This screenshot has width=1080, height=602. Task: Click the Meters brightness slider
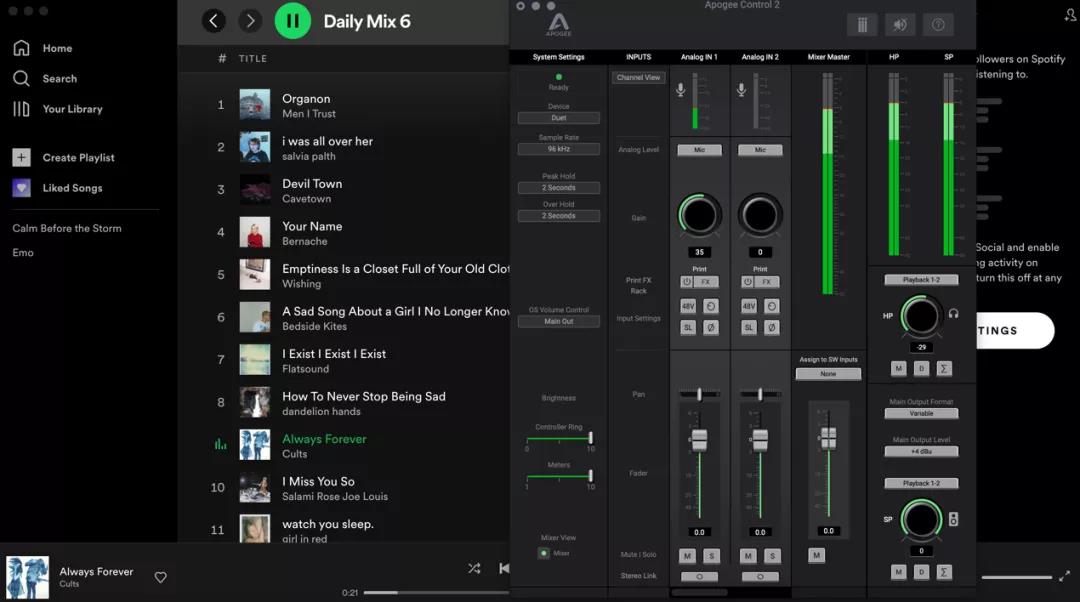click(x=559, y=476)
